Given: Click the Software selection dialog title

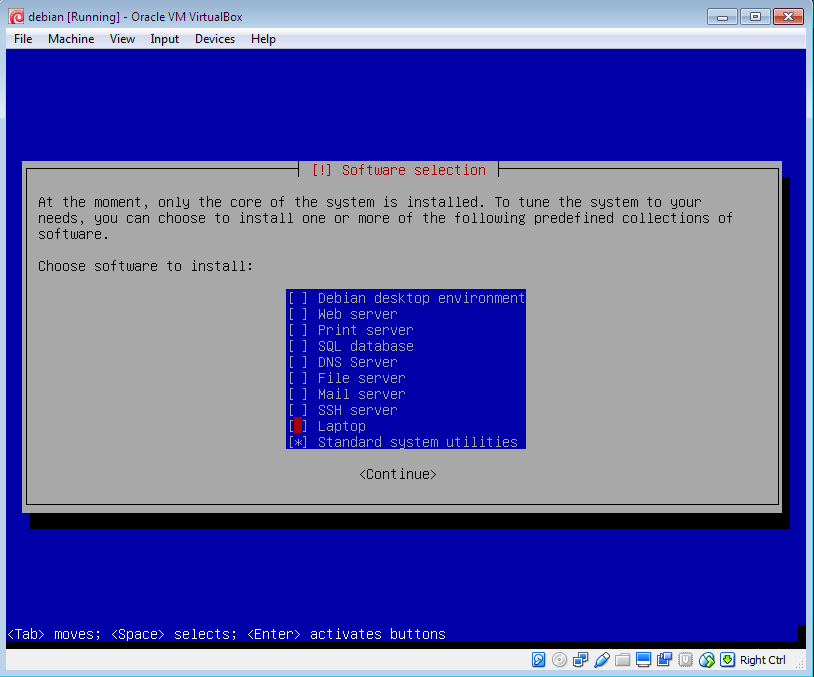Looking at the screenshot, I should click(398, 170).
